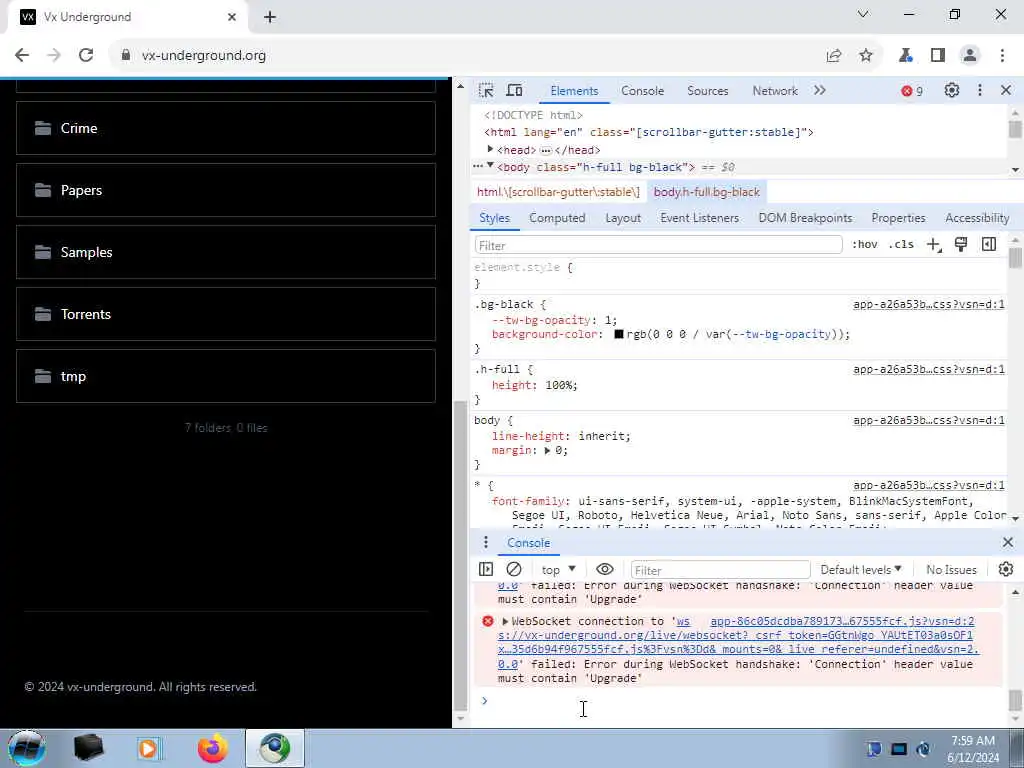The image size is (1024, 768).
Task: Share this page icon in address bar
Action: pos(834,56)
